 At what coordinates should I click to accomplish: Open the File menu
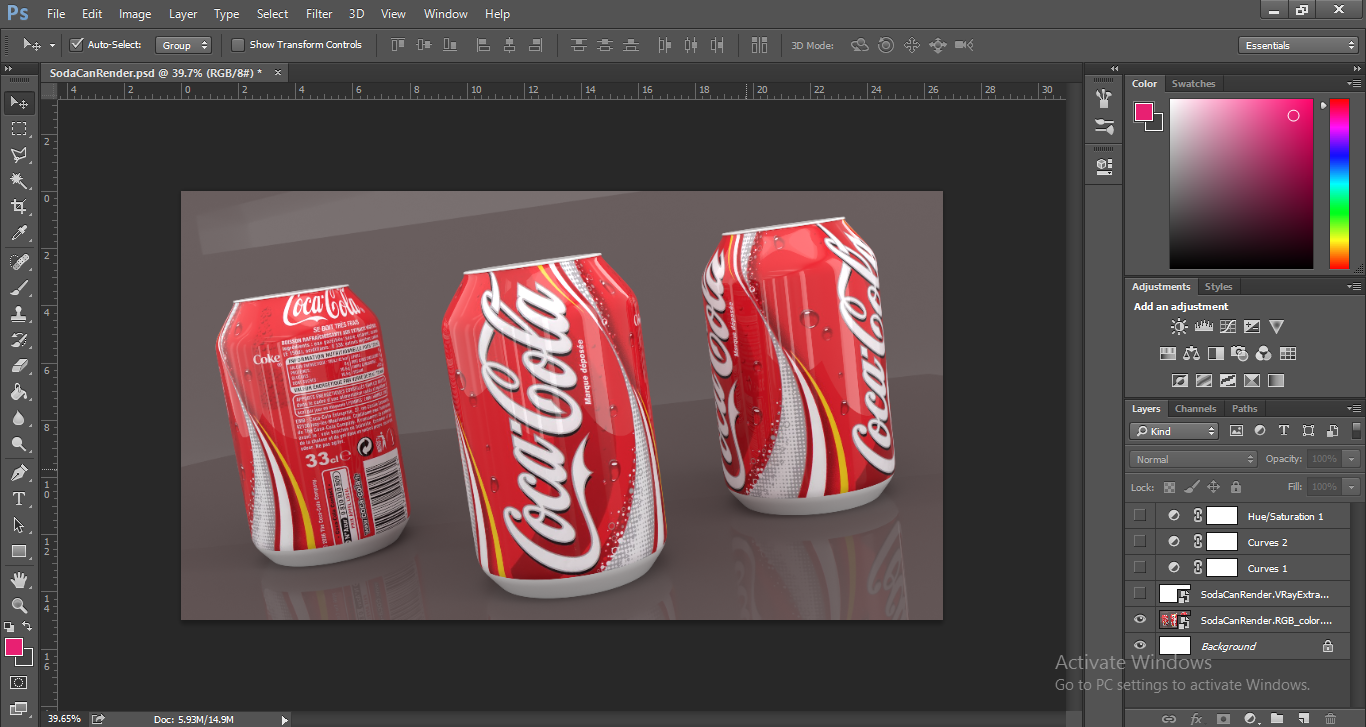tap(56, 14)
